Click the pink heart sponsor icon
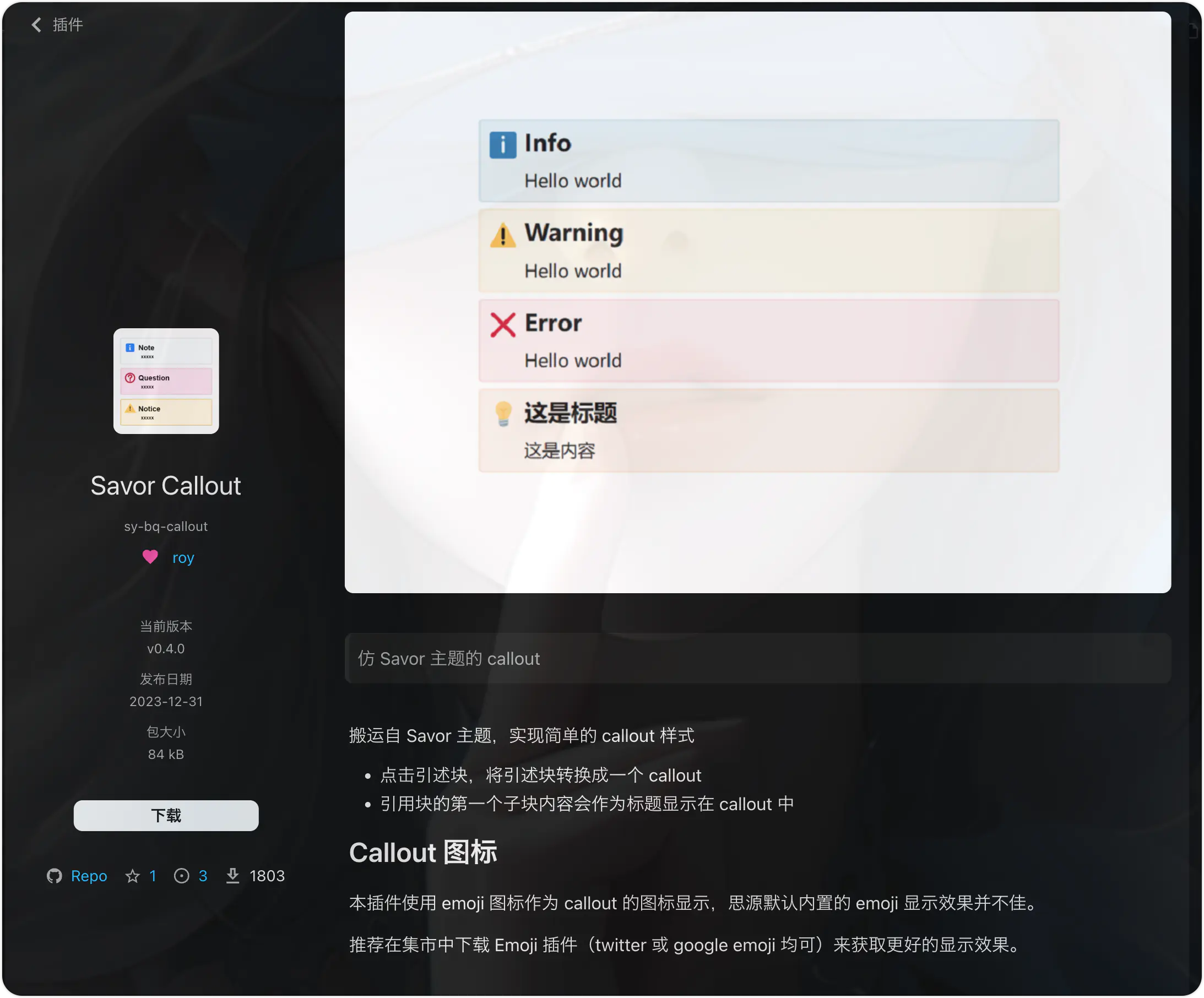 click(x=150, y=557)
